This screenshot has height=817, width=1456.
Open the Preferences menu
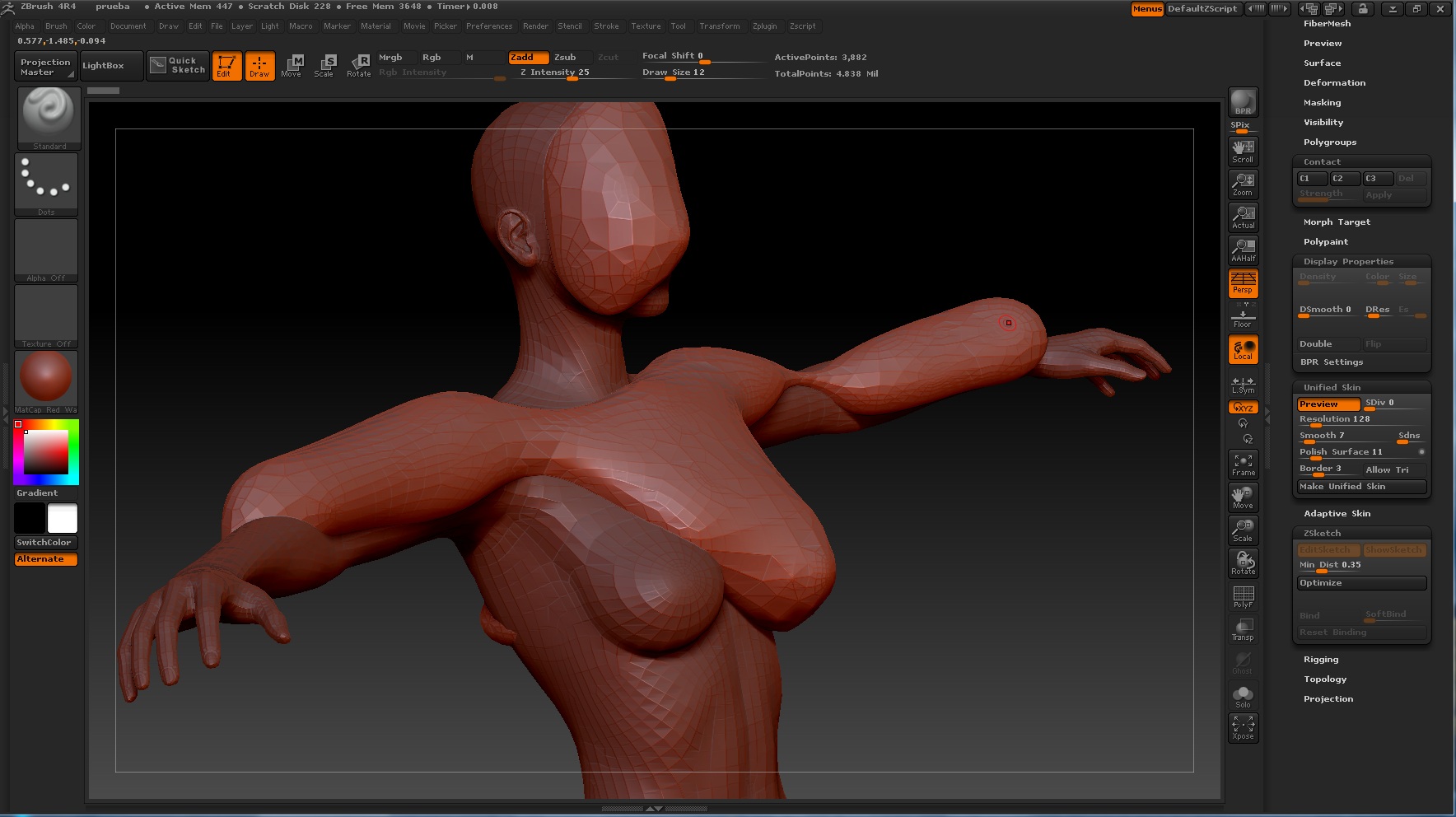pyautogui.click(x=489, y=26)
